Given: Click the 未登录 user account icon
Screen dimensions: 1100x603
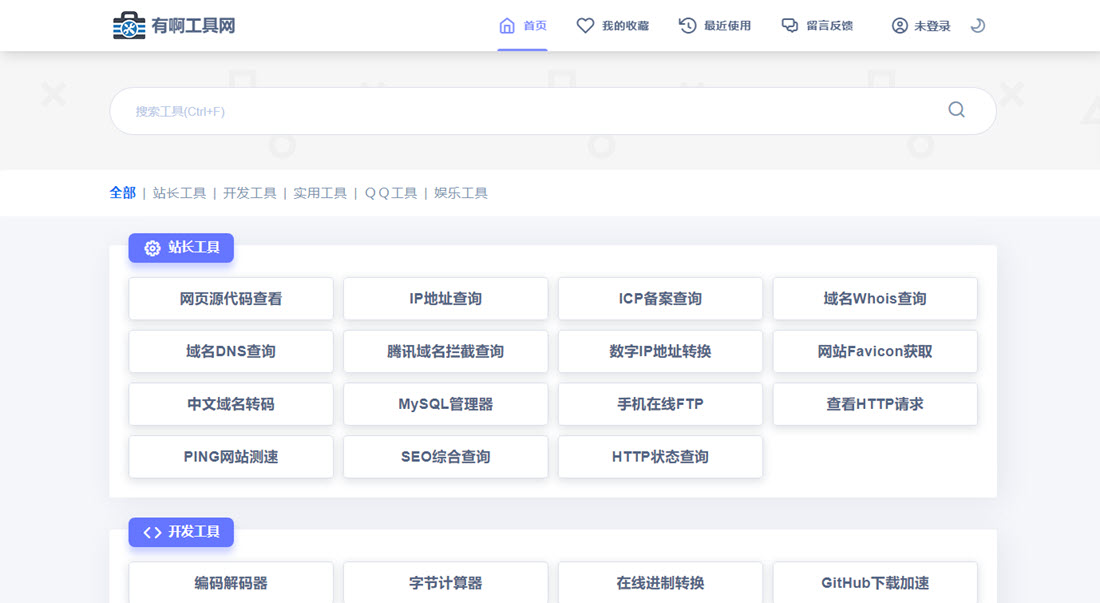Looking at the screenshot, I should (x=900, y=26).
